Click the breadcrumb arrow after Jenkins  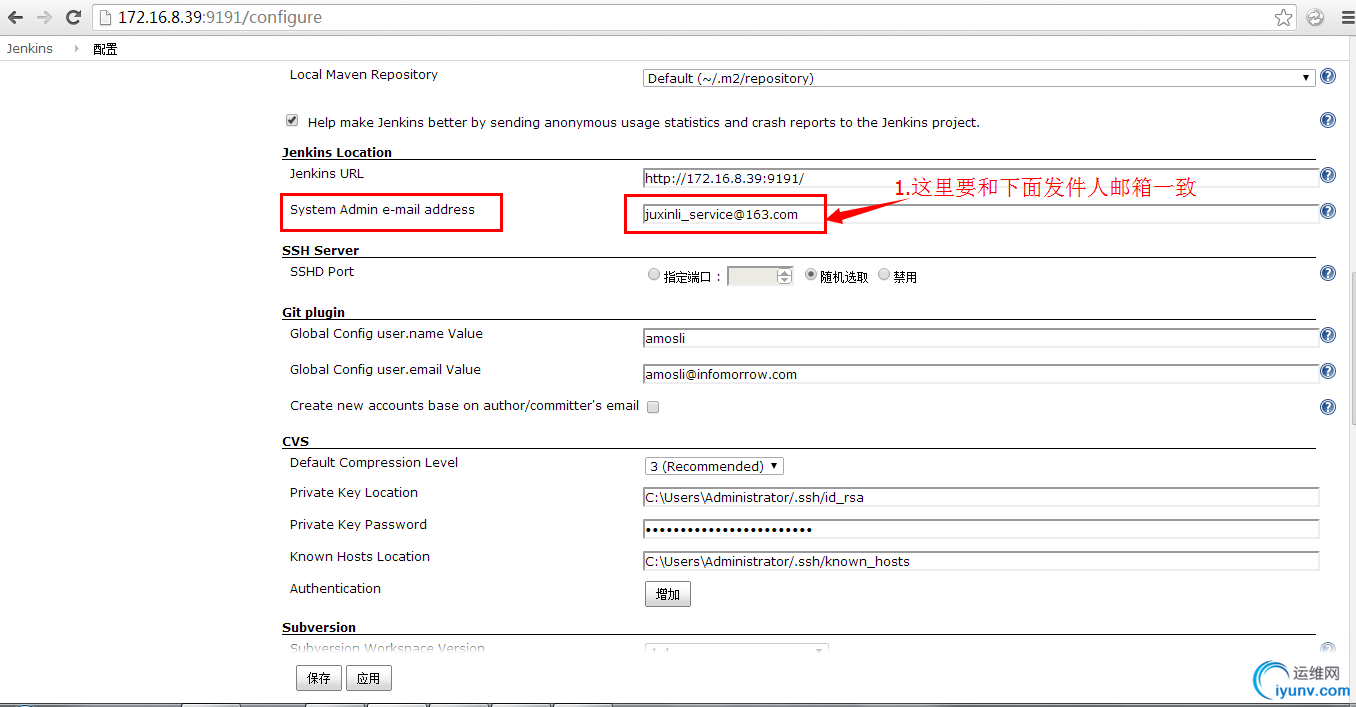coord(76,48)
